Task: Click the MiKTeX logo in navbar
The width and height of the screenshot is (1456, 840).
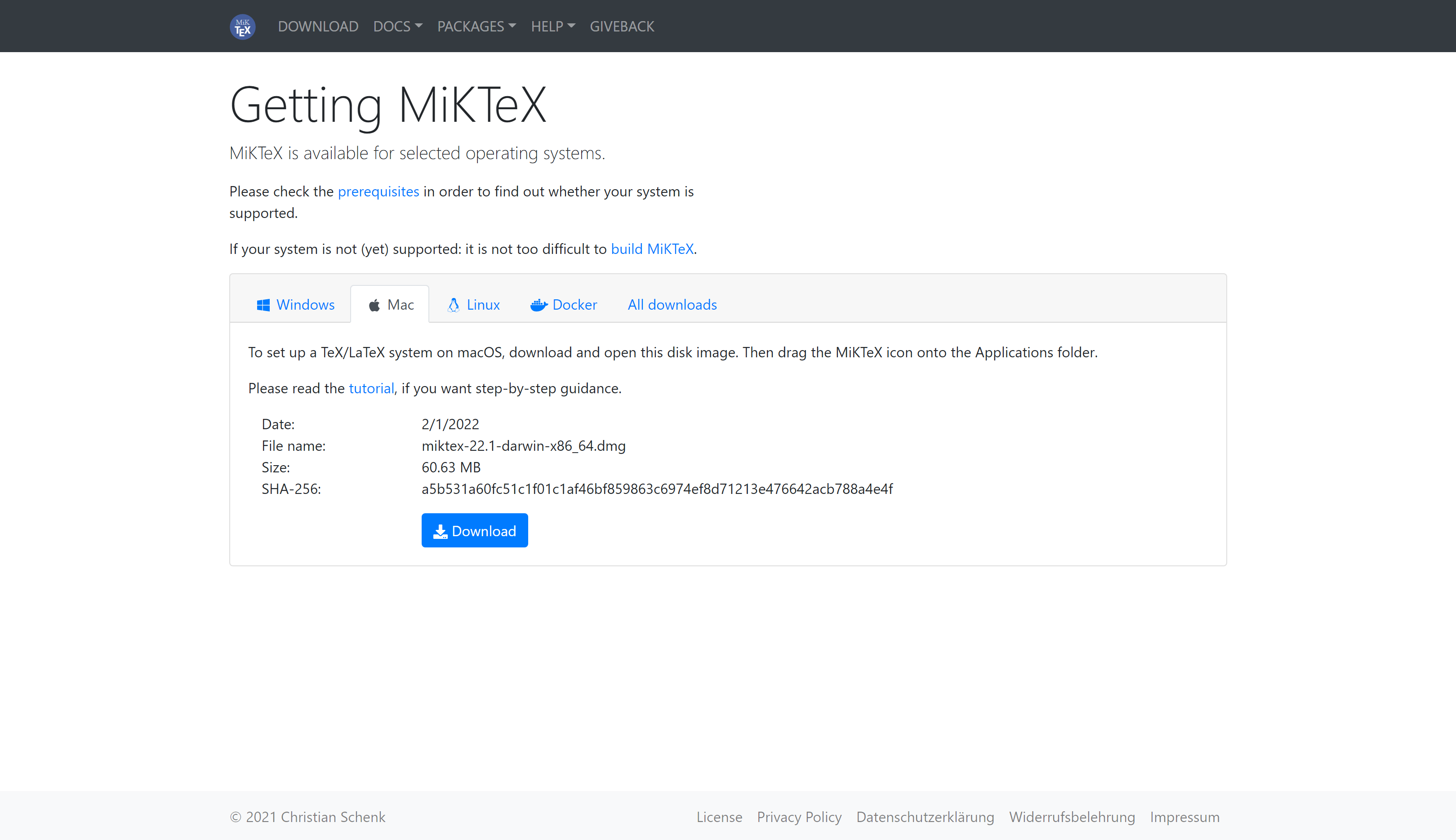Action: [x=242, y=27]
